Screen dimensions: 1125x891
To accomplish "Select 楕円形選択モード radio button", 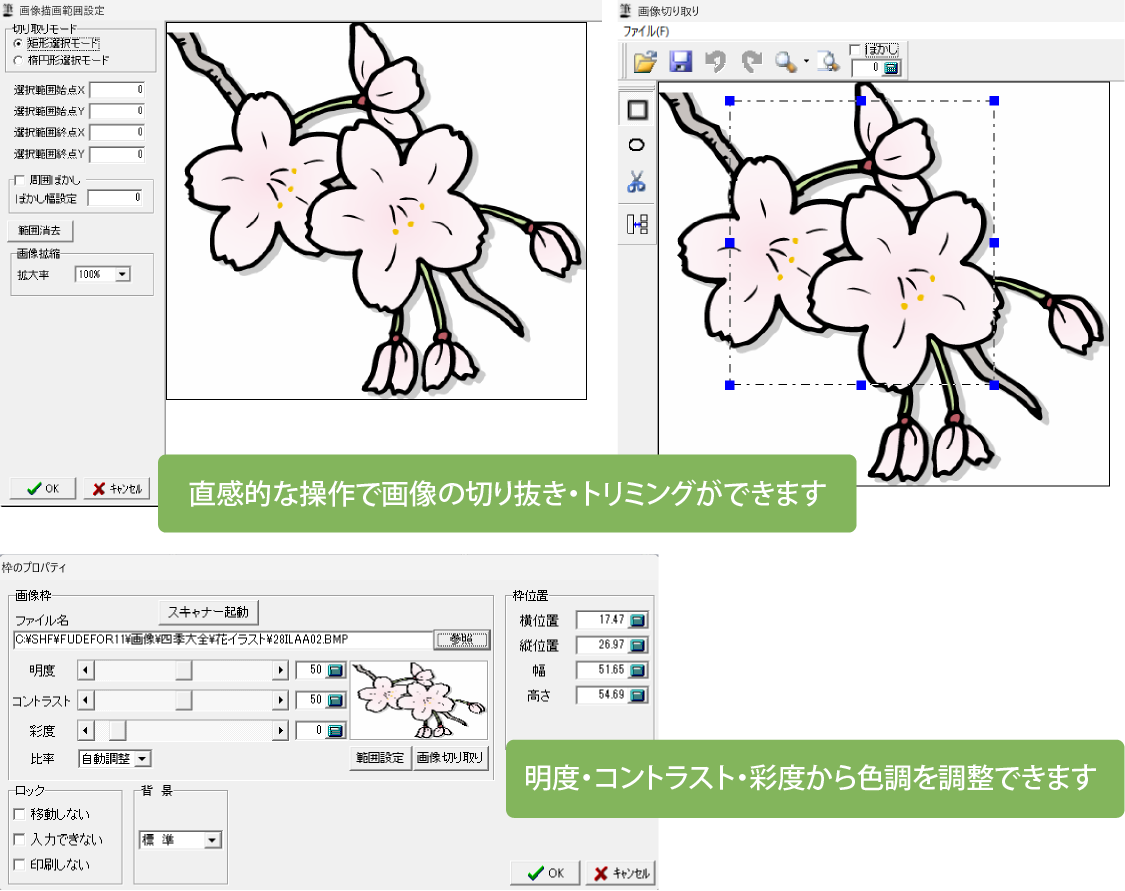I will click(x=20, y=60).
